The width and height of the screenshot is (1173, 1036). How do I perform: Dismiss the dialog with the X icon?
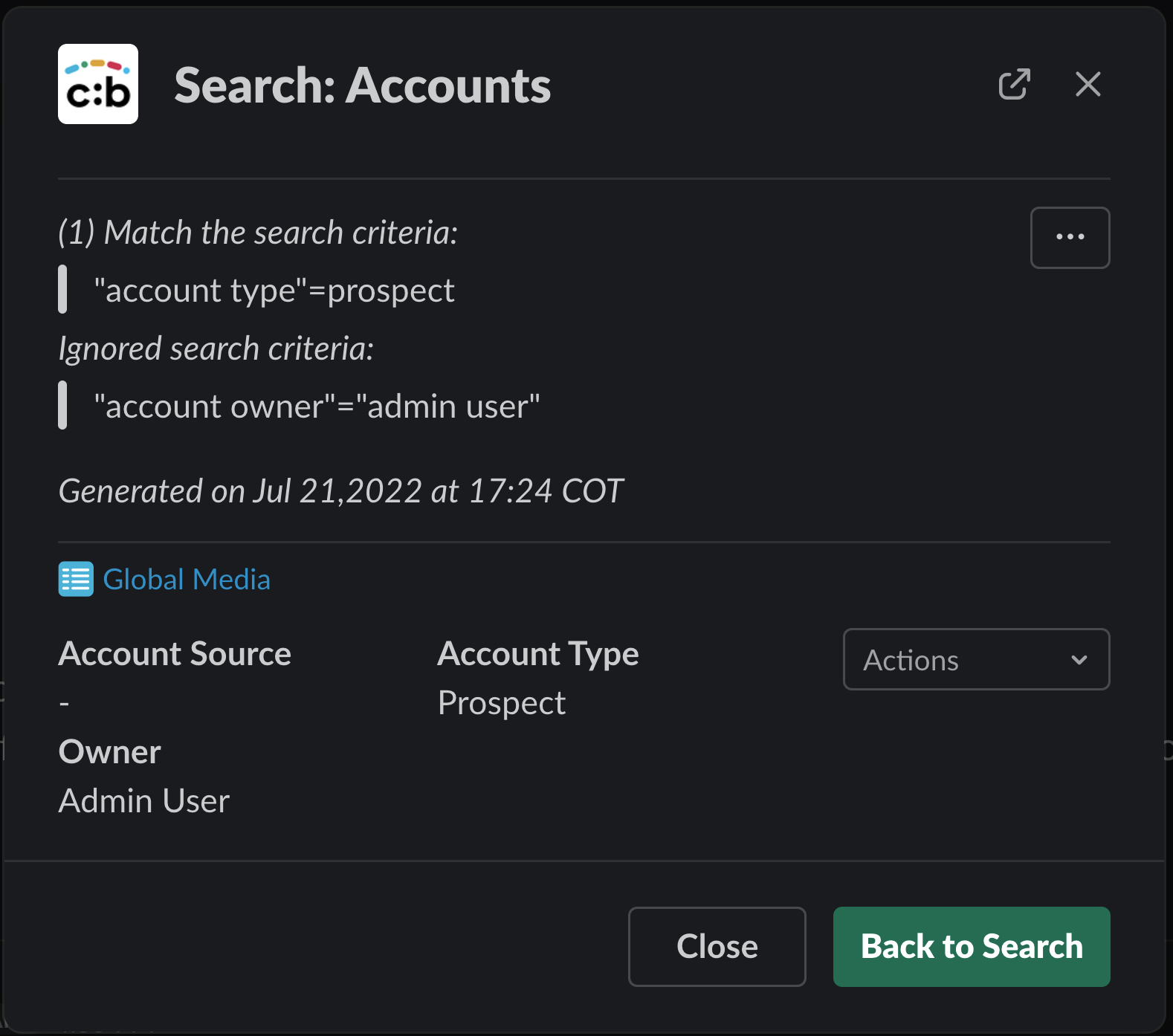point(1088,85)
